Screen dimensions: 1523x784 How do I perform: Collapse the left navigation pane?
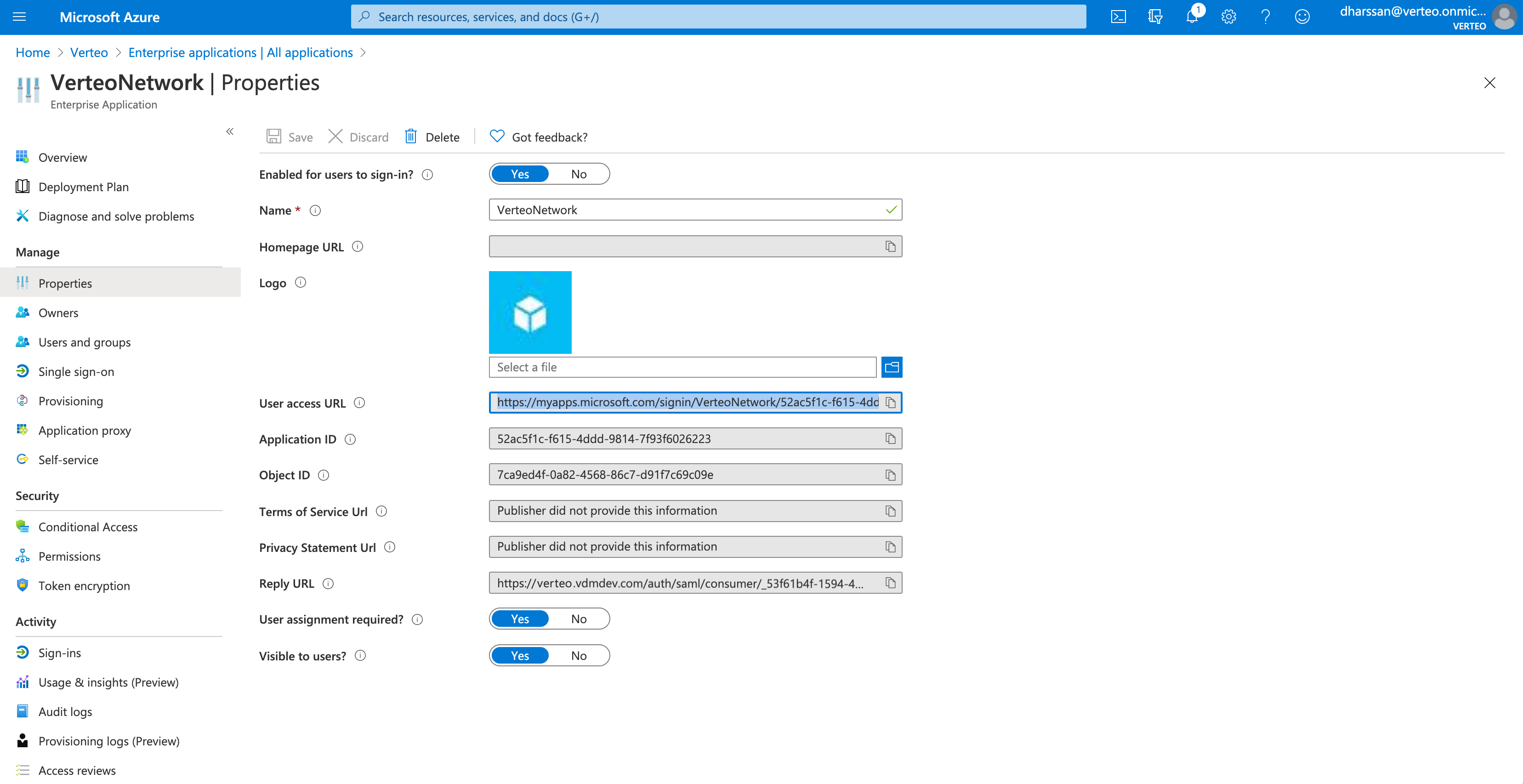point(230,131)
